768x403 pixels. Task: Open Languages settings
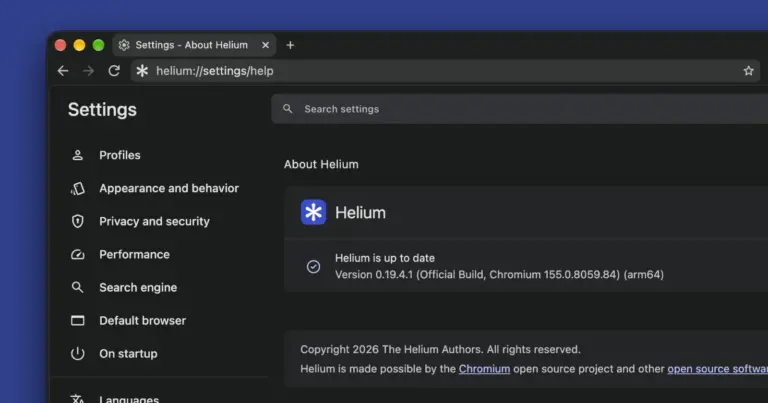point(129,399)
